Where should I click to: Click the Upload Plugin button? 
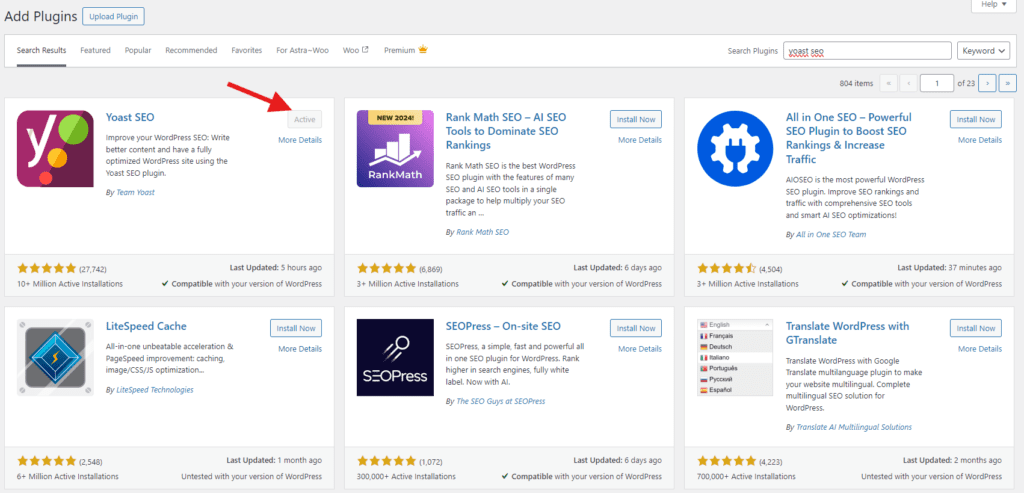click(x=114, y=16)
